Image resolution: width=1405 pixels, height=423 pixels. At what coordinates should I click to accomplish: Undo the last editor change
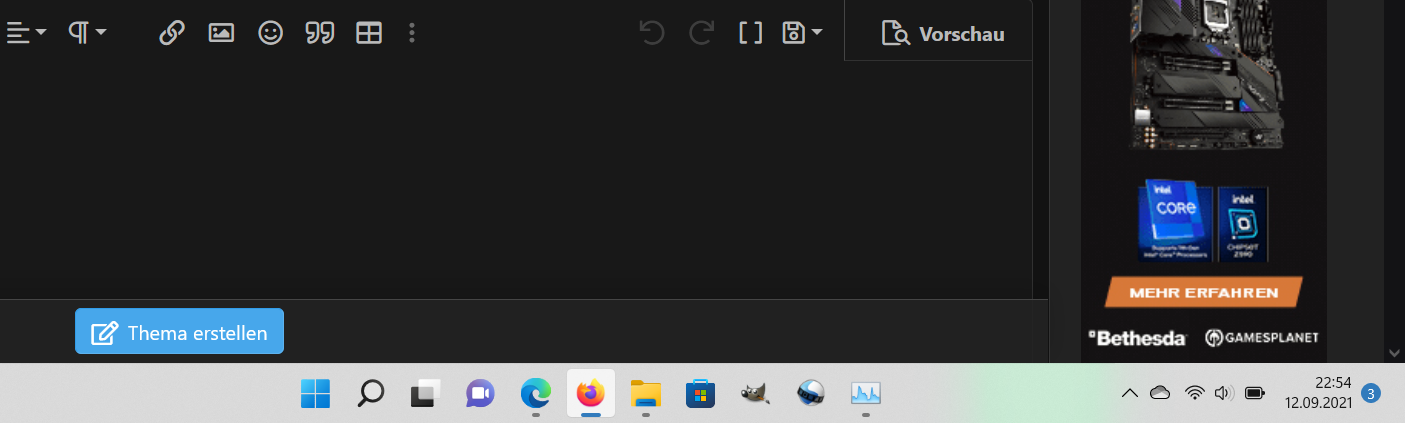tap(652, 33)
